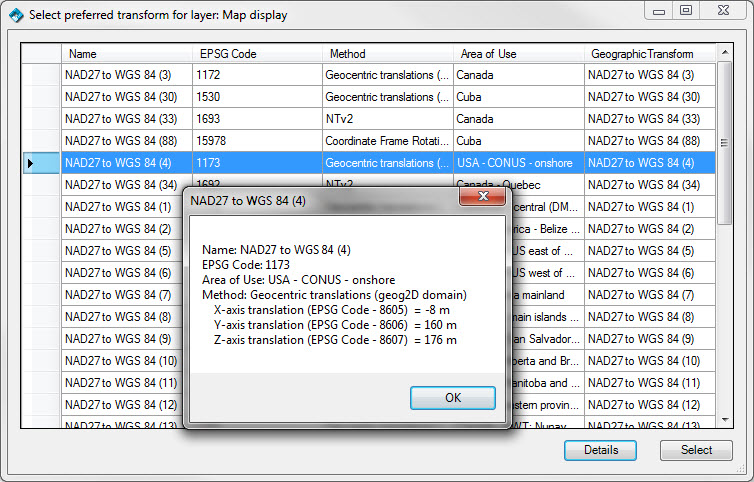Sort by the EPSG Code column header

click(x=257, y=54)
